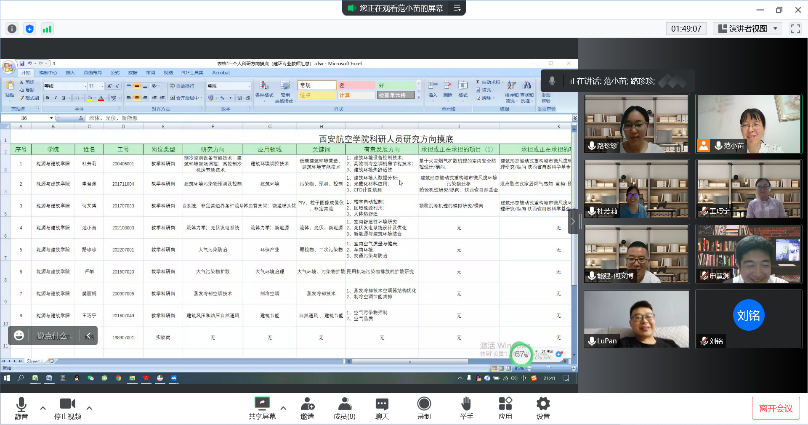Click the red Leave Meeting button
Viewport: 808px width, 425px height.
click(x=775, y=408)
